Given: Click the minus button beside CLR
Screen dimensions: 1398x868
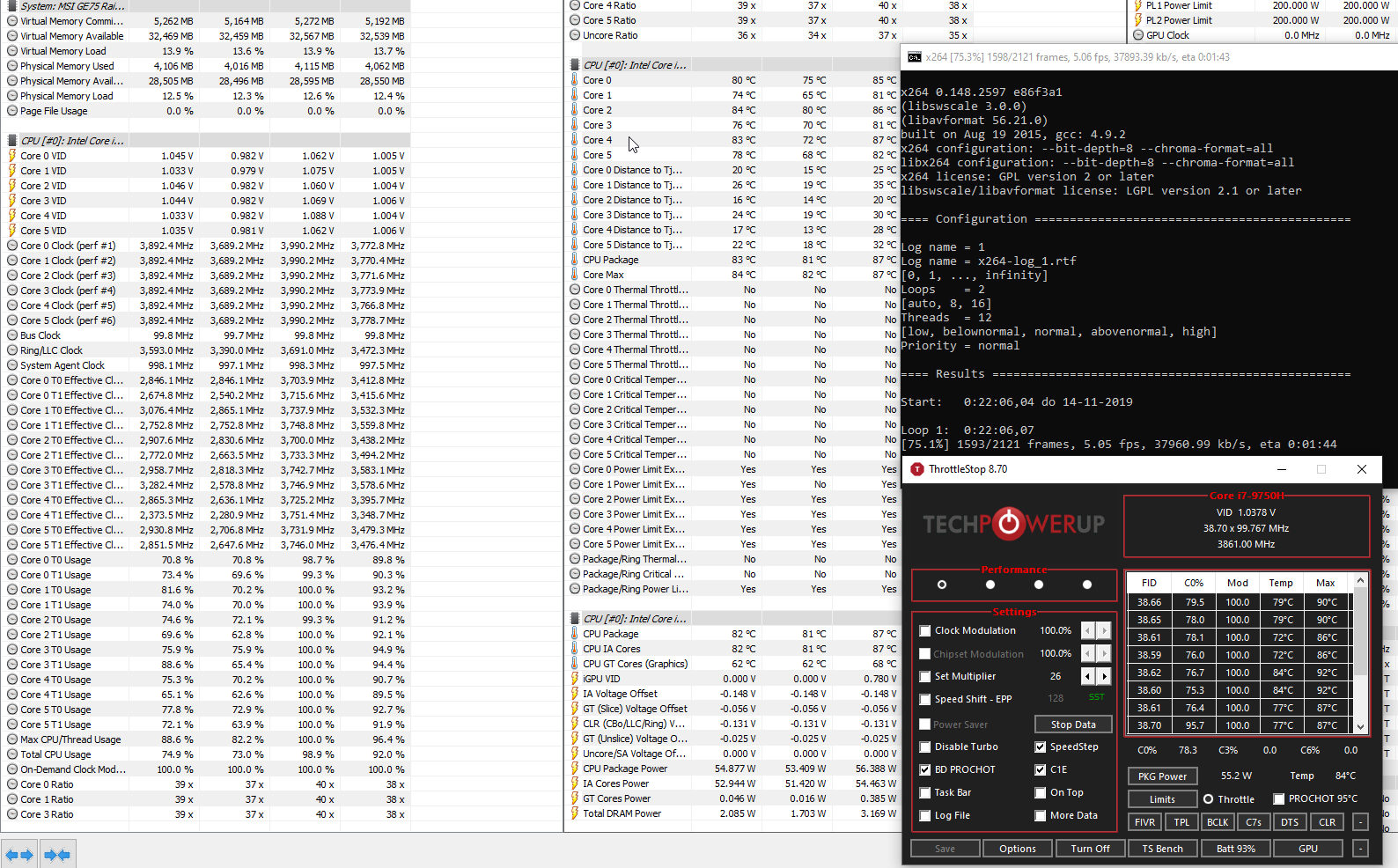Looking at the screenshot, I should pos(1360,822).
